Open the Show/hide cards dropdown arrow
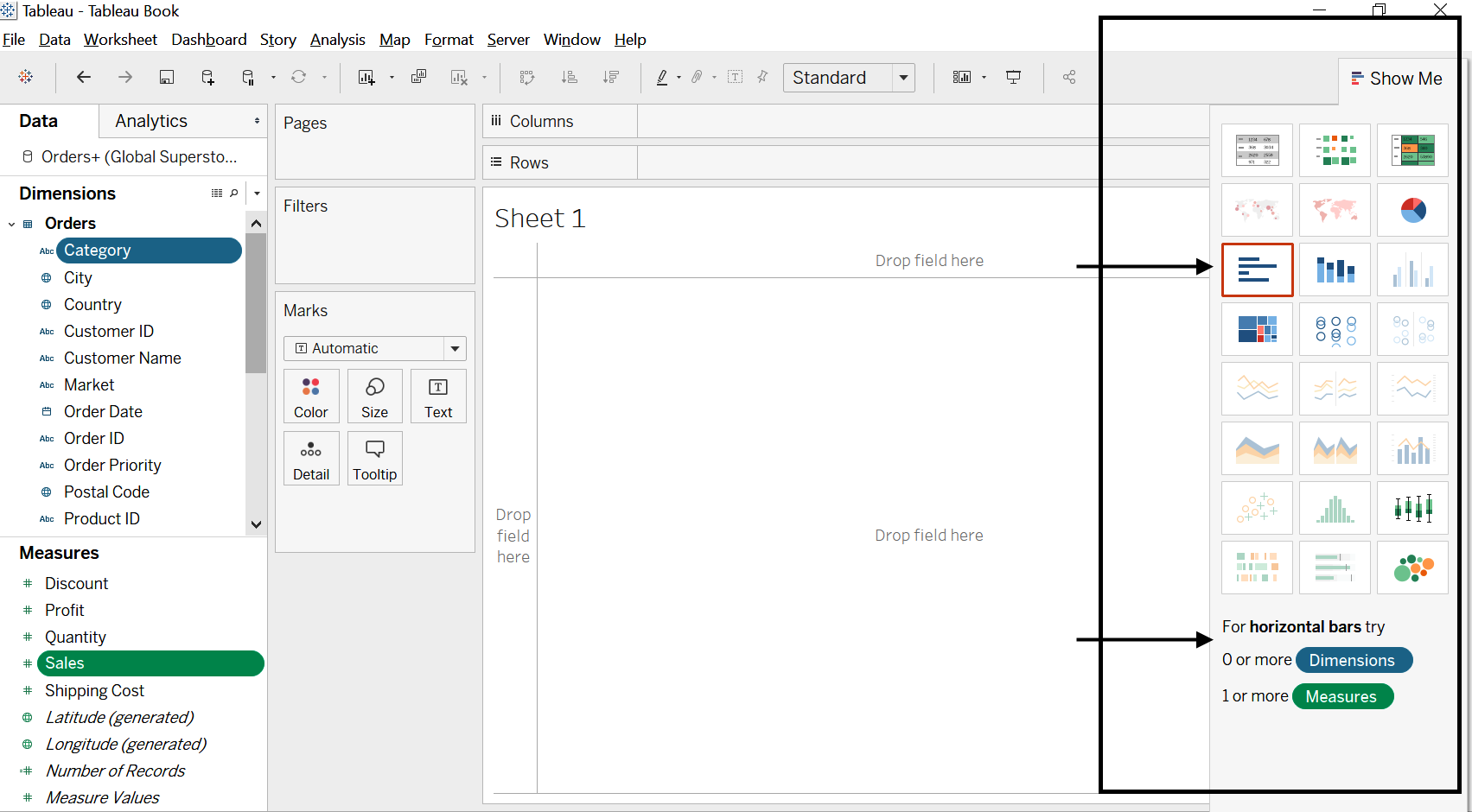 coord(984,77)
